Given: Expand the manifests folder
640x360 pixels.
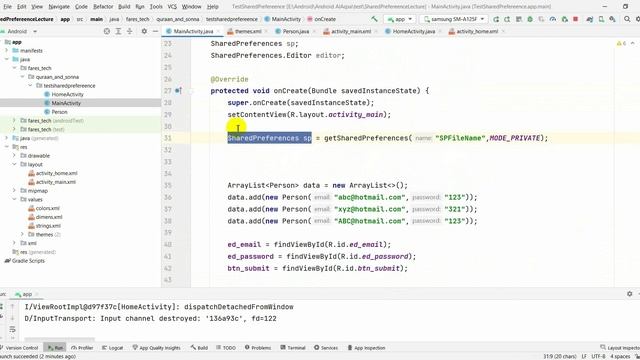Looking at the screenshot, I should coord(7,51).
